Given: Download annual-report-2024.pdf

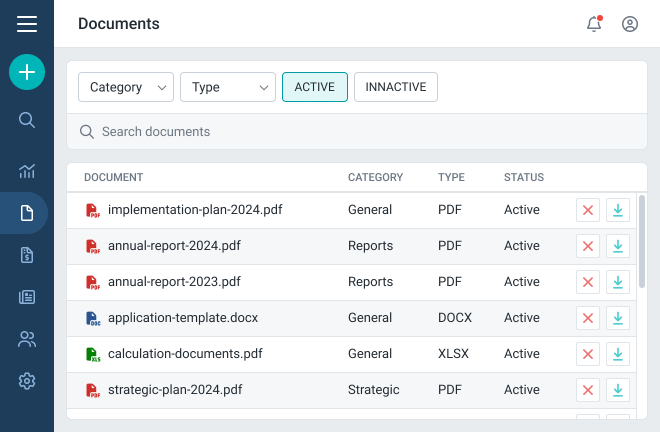Looking at the screenshot, I should tap(618, 246).
